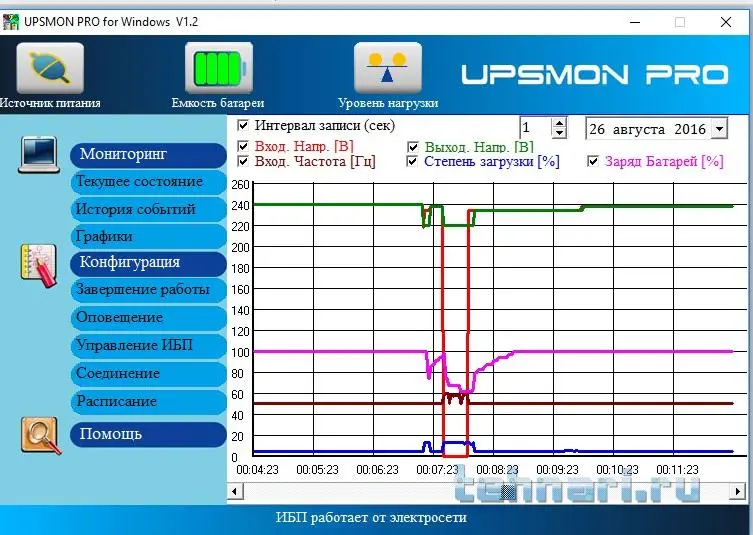Click the chart scrollbar left arrow

pos(235,491)
